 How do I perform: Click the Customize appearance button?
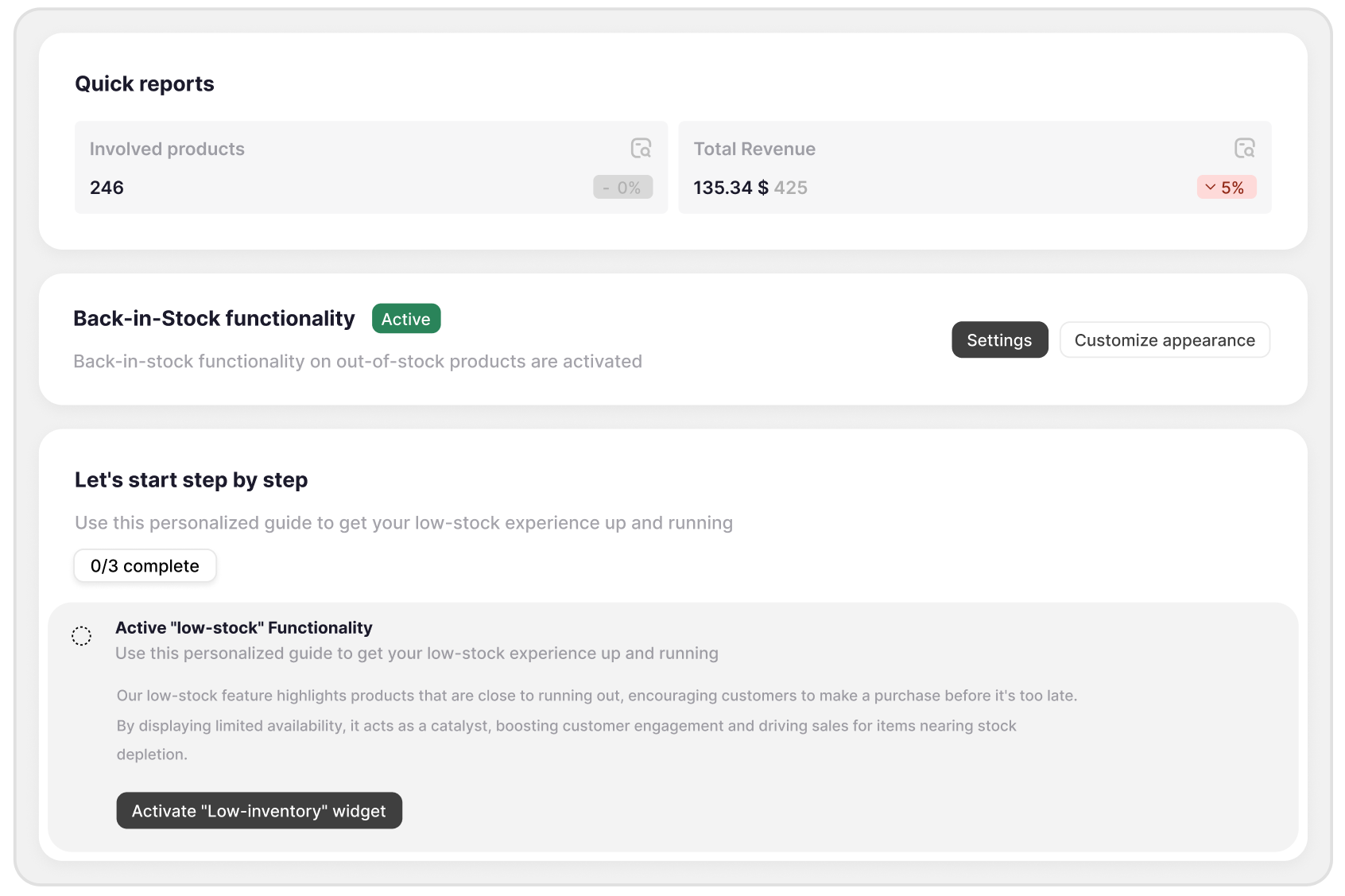[x=1164, y=340]
